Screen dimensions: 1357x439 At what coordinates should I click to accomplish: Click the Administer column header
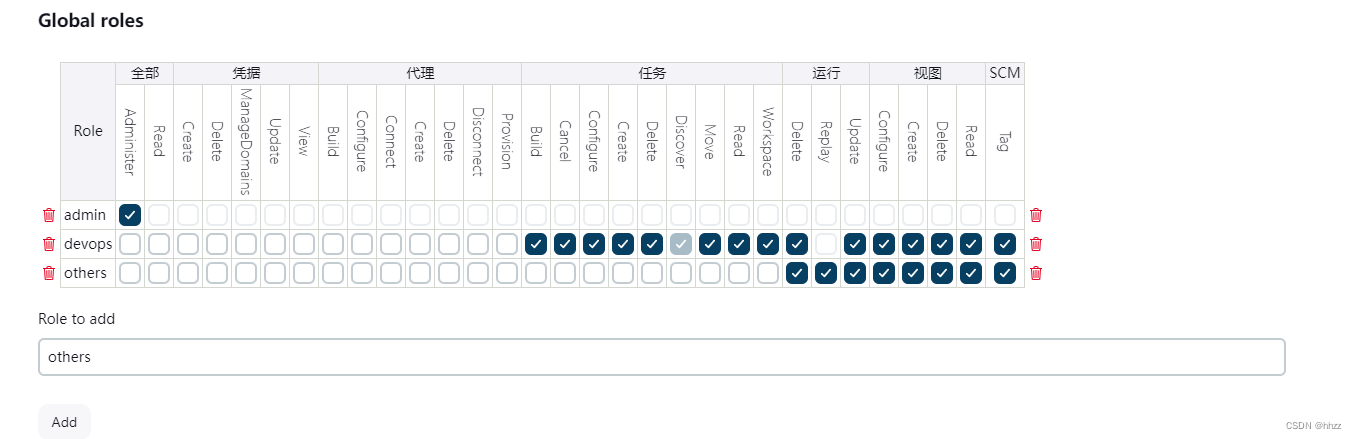(x=130, y=142)
